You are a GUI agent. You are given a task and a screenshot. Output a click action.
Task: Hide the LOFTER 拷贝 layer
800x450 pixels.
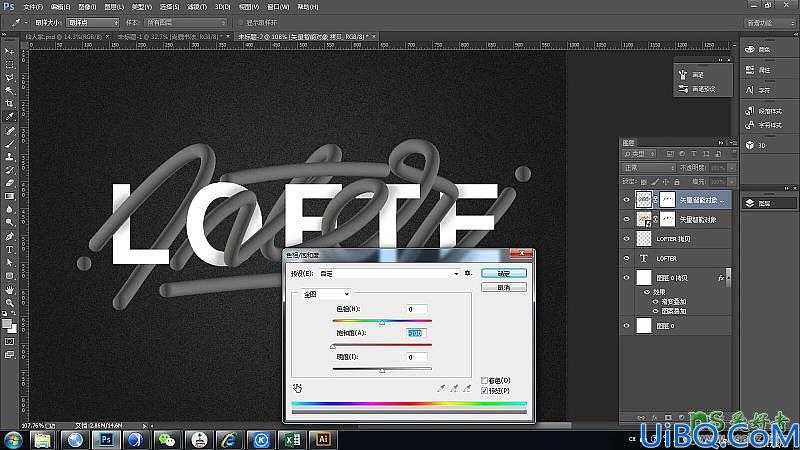click(627, 239)
